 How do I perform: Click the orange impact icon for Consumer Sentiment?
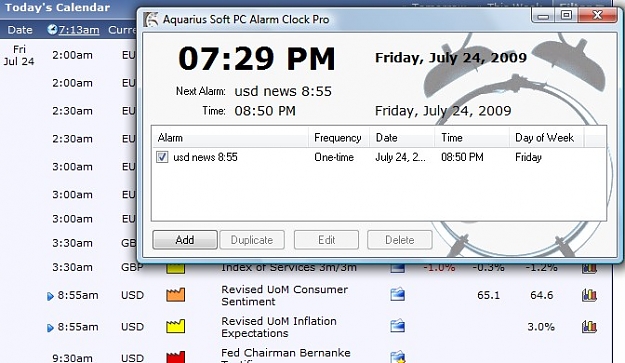tap(175, 294)
